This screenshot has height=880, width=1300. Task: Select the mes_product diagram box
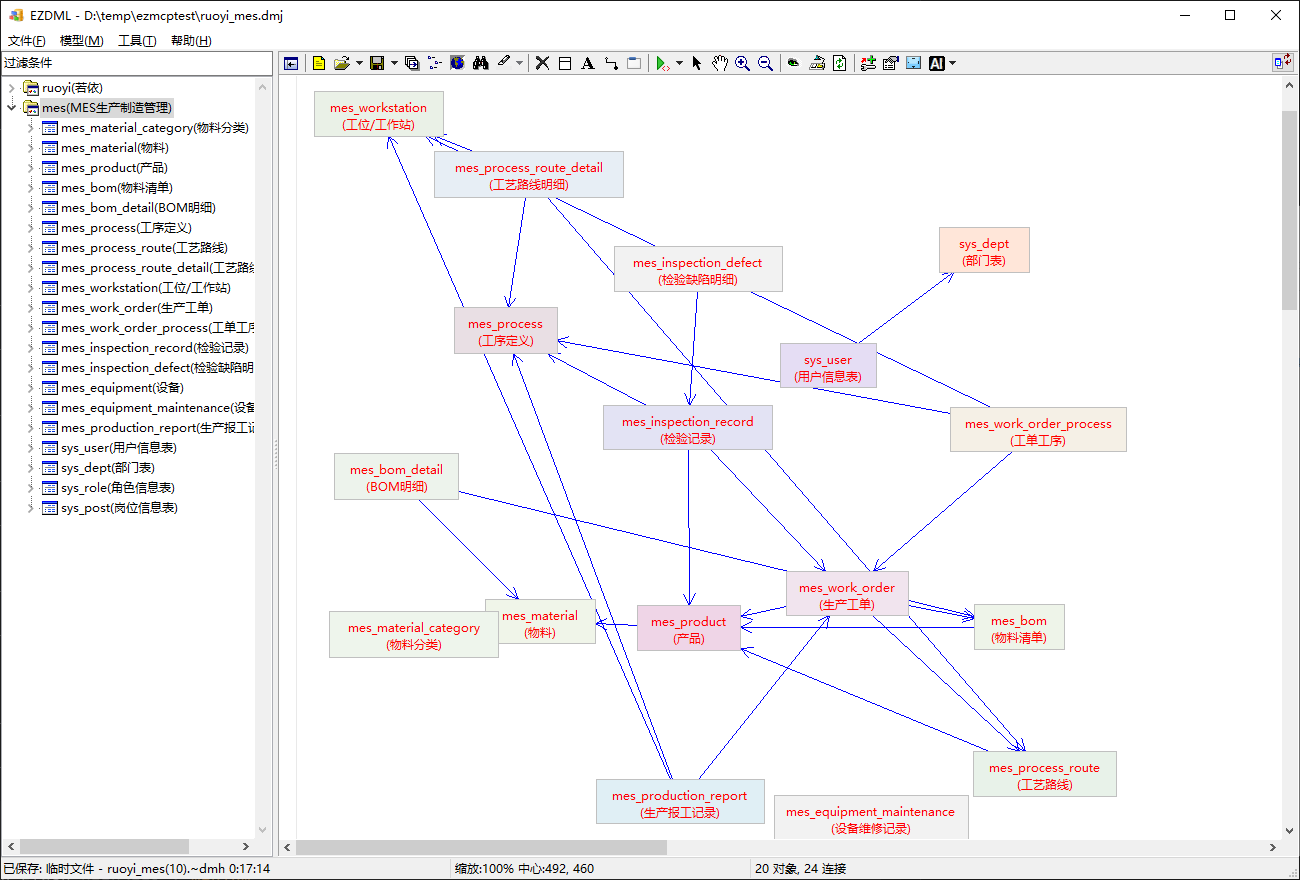689,628
